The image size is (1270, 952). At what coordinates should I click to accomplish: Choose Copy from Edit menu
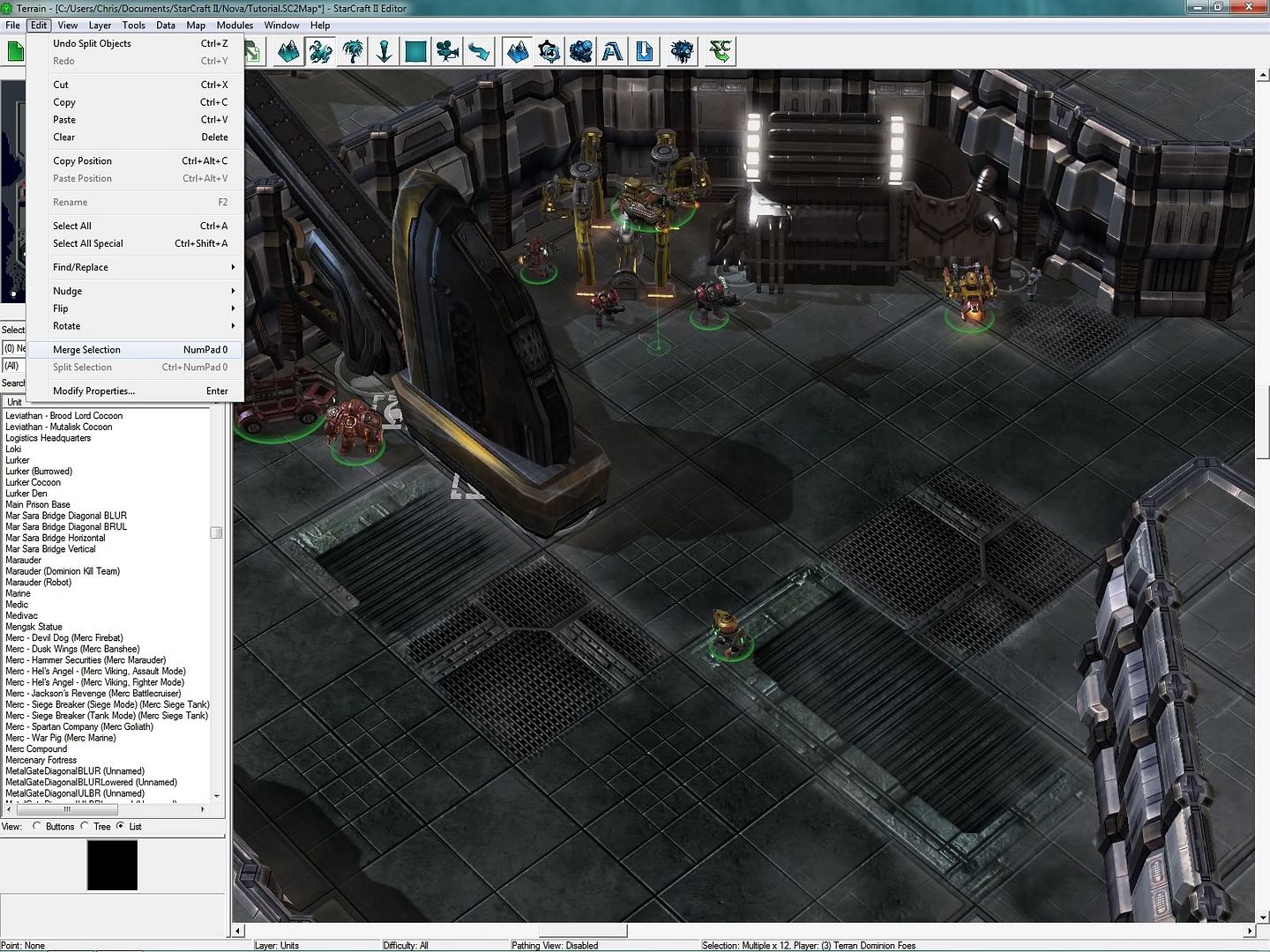(x=135, y=102)
